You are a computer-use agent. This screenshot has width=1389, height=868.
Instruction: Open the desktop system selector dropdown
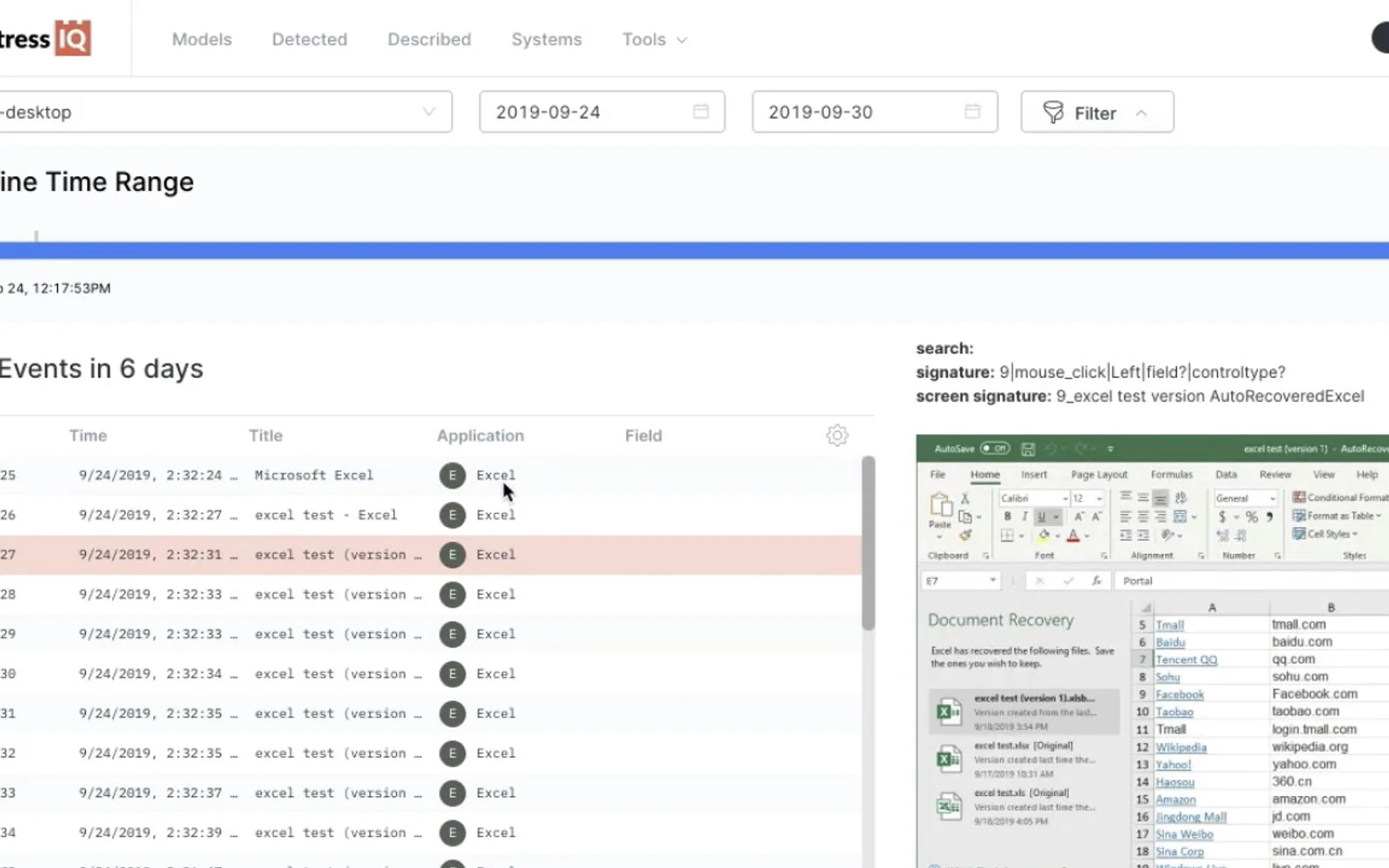tap(226, 112)
